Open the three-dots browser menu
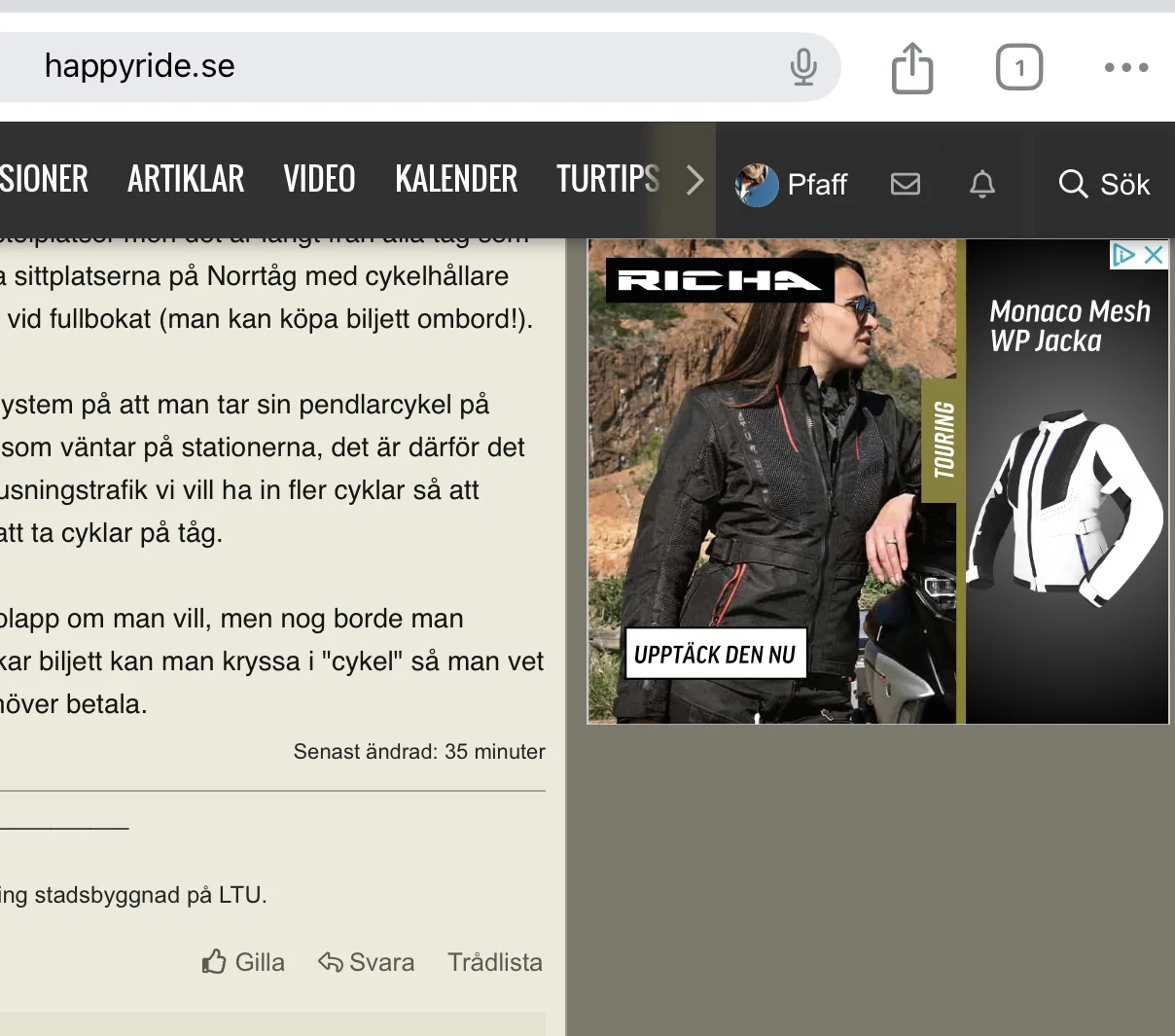This screenshot has width=1175, height=1036. pos(1126,67)
